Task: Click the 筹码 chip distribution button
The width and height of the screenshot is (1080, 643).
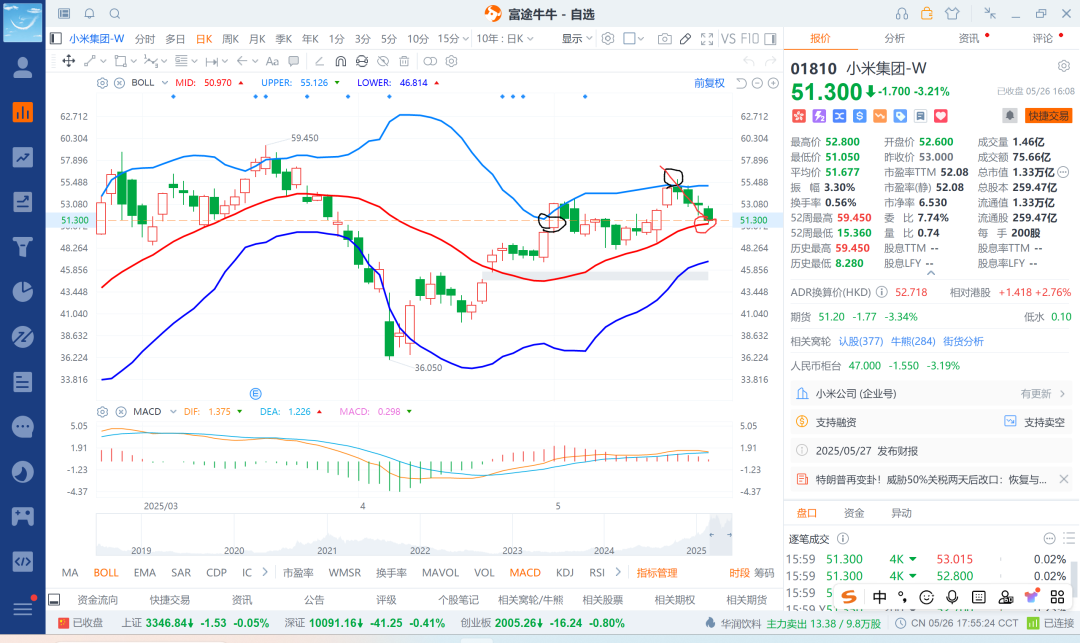Action: click(764, 573)
